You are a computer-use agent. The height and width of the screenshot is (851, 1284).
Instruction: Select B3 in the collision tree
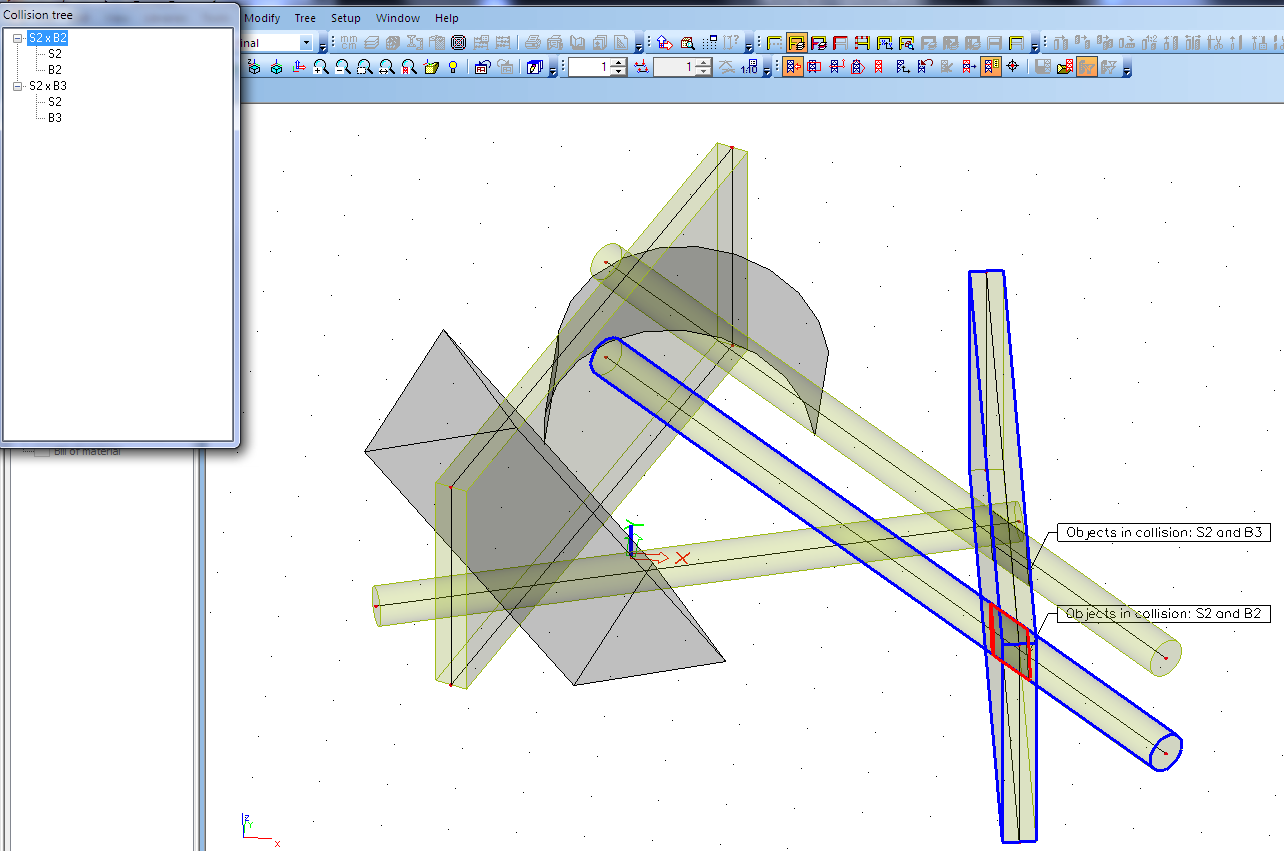[55, 118]
